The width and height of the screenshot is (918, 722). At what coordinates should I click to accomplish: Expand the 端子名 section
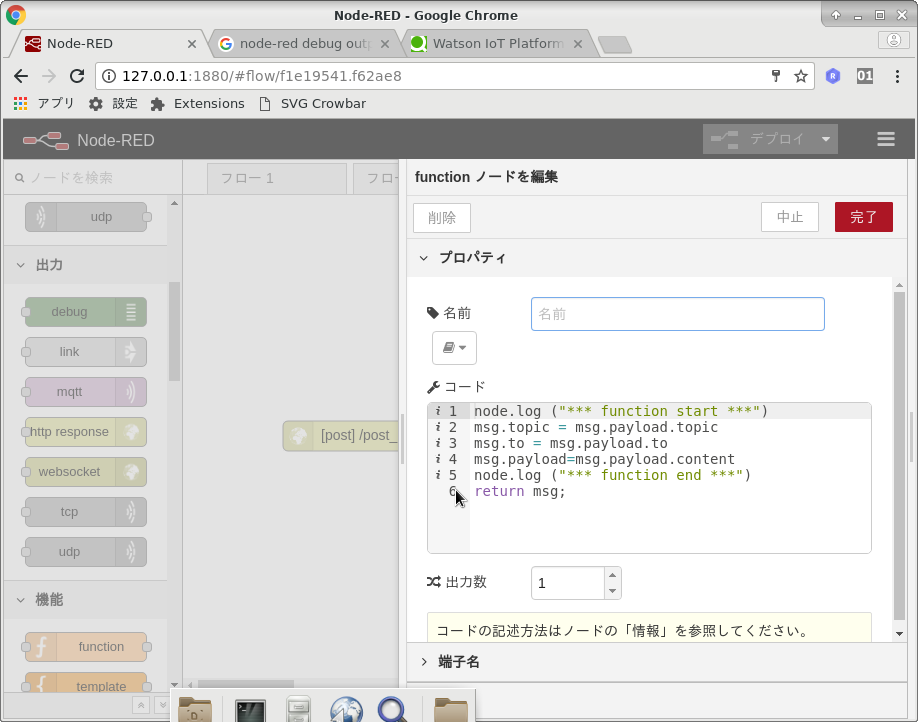424,662
